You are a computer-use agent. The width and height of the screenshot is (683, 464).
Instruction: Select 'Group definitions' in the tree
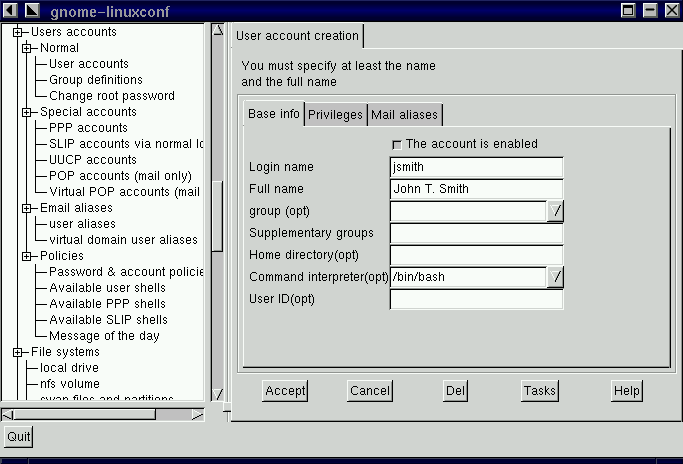pos(96,80)
